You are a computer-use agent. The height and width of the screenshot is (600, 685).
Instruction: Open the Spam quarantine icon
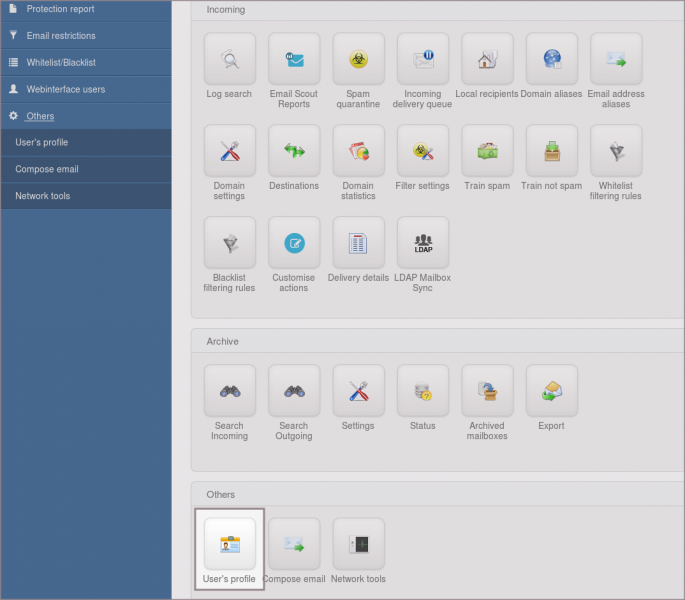(x=358, y=59)
